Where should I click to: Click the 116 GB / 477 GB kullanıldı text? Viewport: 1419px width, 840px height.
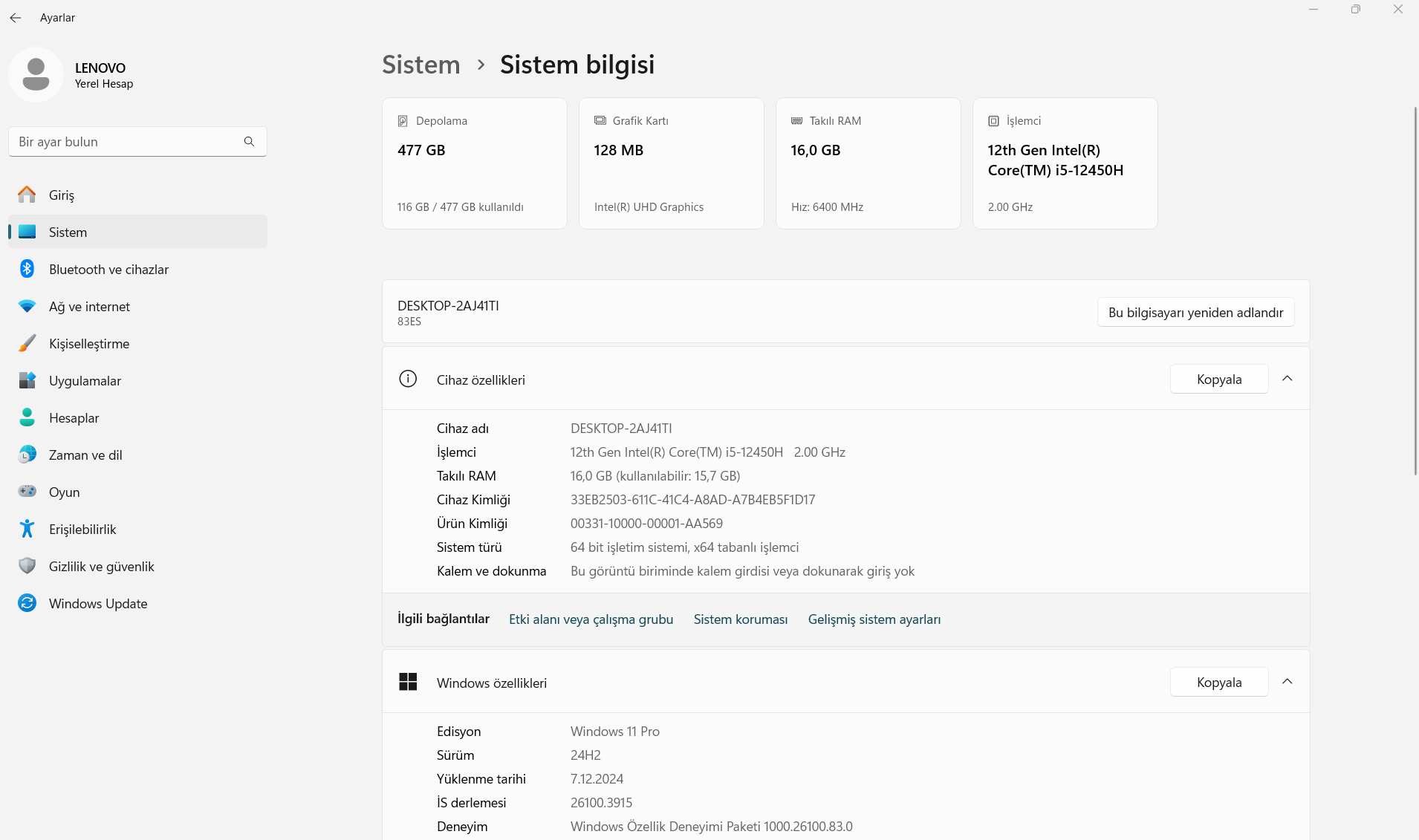461,207
